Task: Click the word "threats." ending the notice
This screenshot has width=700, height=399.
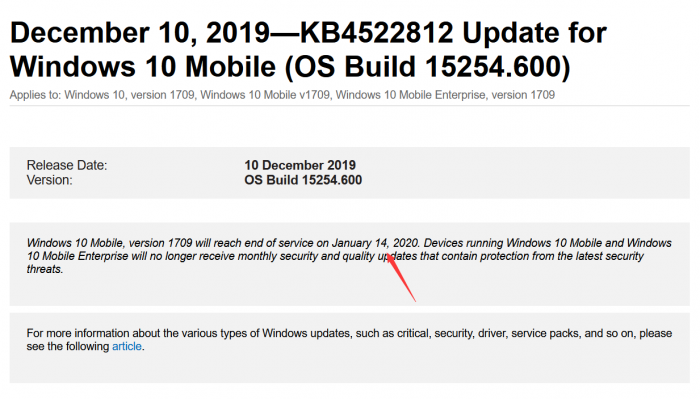Action: tap(45, 269)
